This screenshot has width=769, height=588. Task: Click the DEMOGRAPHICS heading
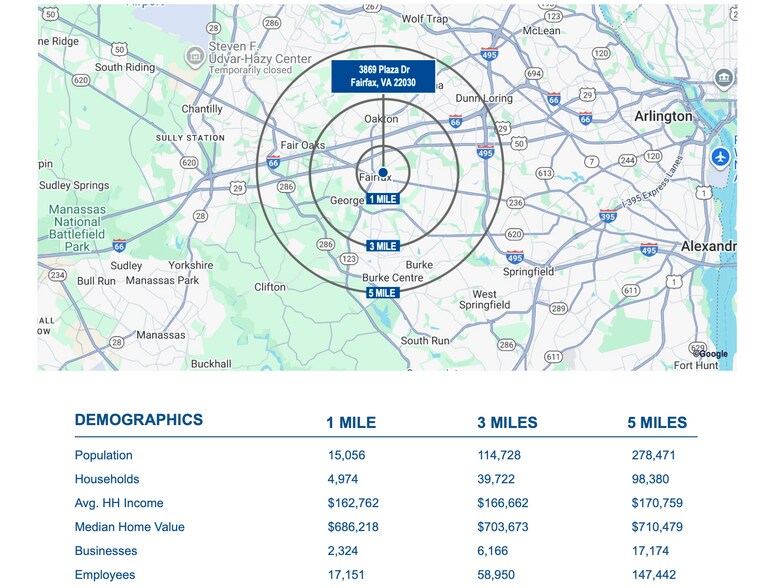pos(138,420)
